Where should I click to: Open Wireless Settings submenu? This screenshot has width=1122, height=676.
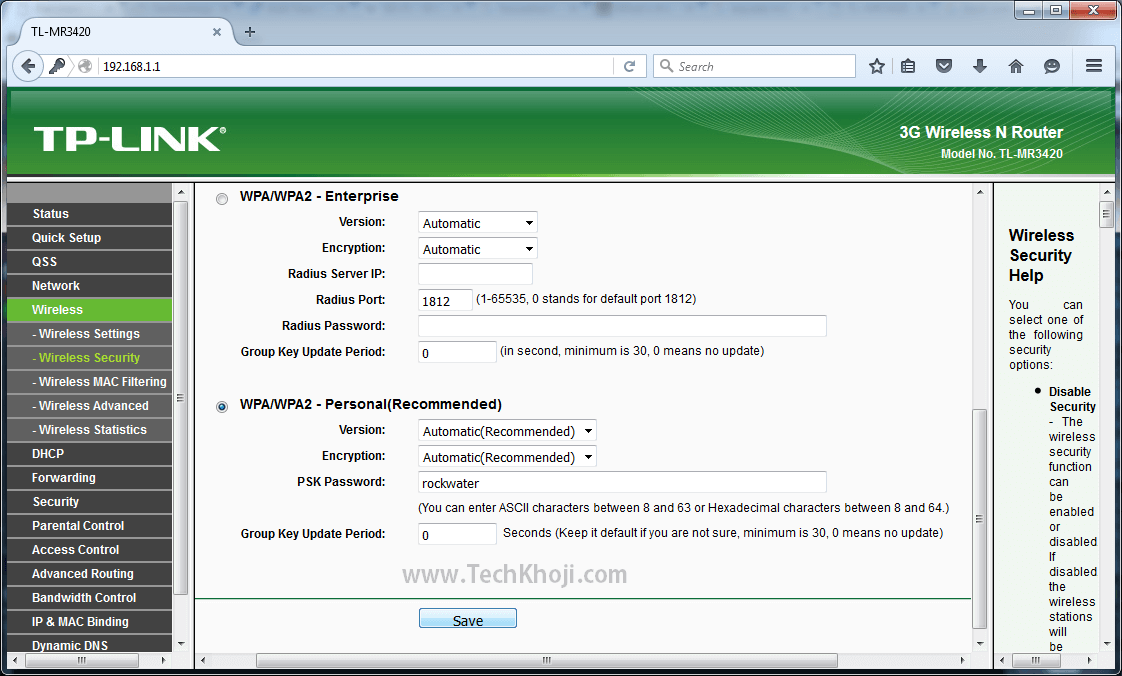pyautogui.click(x=89, y=333)
